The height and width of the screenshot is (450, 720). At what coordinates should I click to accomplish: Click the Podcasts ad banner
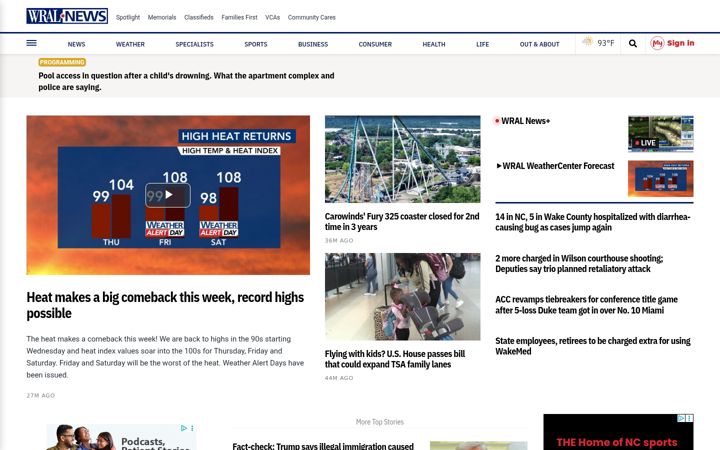(122, 437)
